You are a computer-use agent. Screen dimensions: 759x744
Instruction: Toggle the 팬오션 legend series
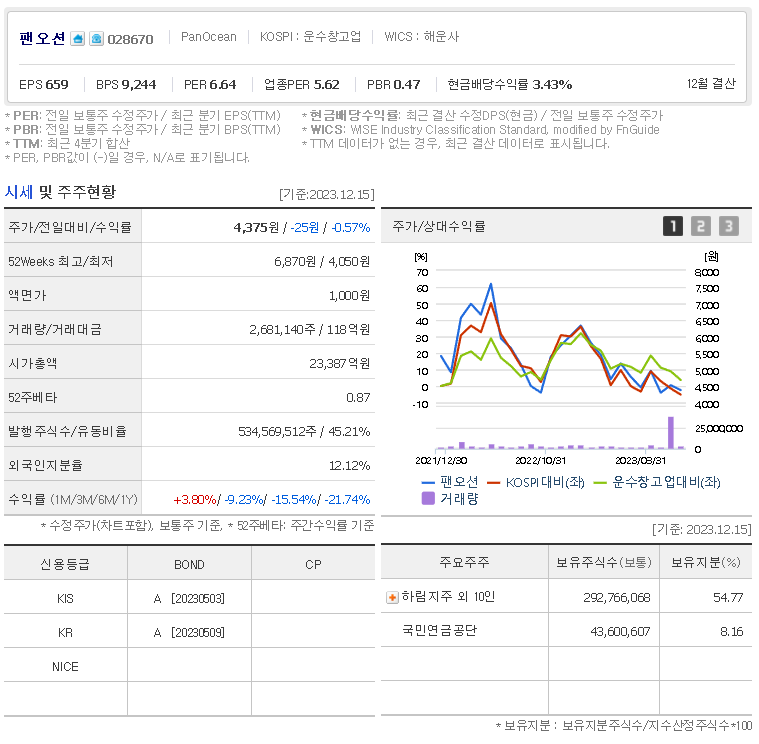[x=450, y=482]
